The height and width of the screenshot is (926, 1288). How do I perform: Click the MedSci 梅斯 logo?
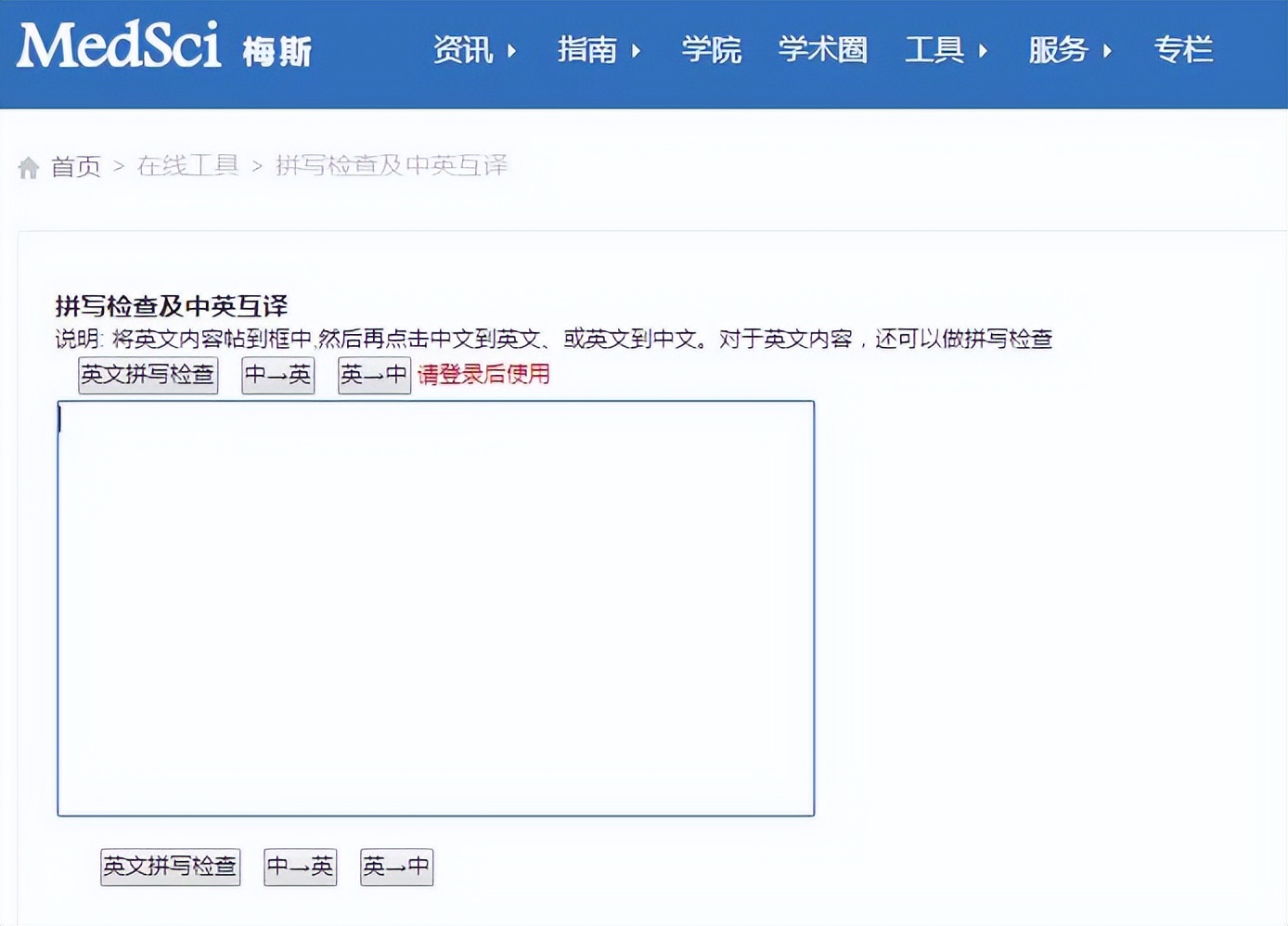coord(164,46)
